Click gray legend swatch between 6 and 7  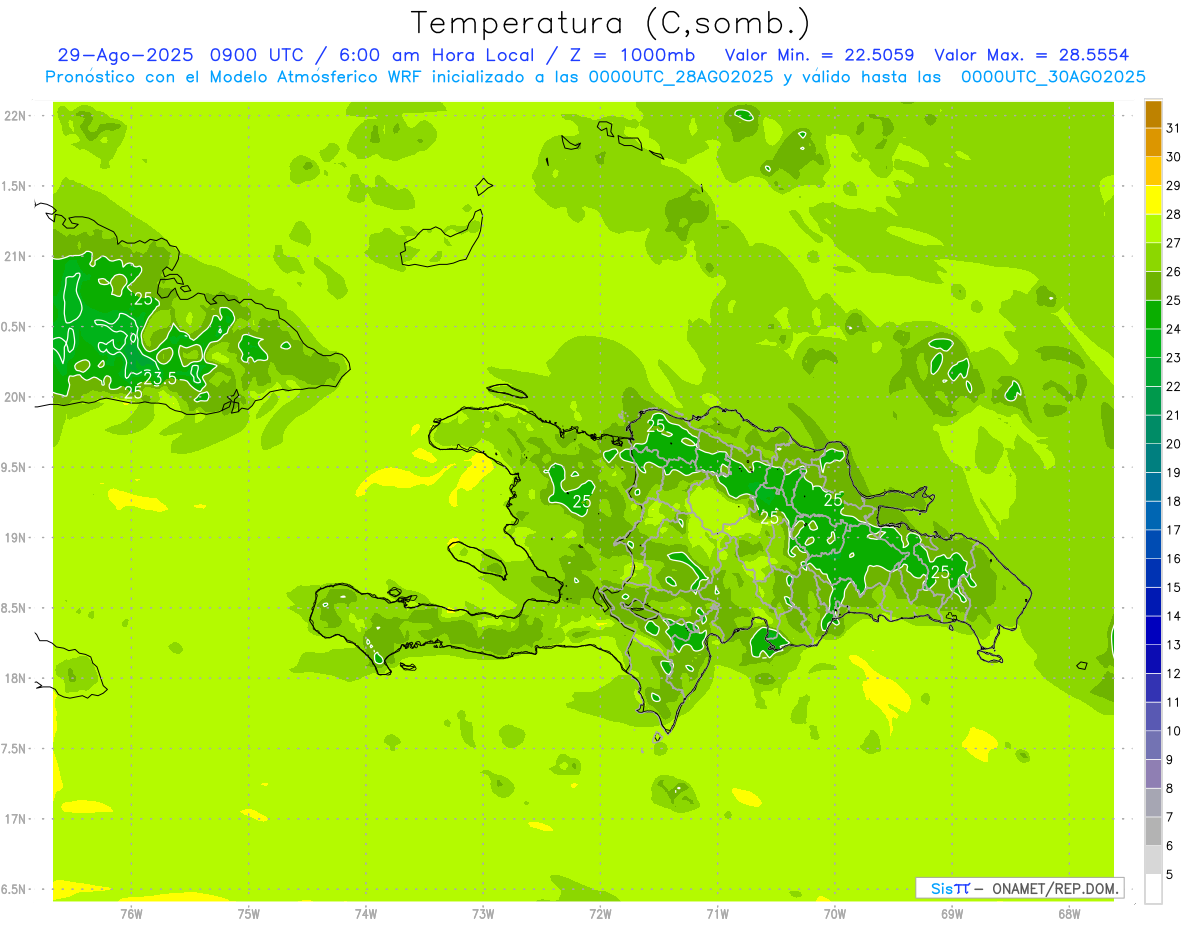pos(1153,831)
